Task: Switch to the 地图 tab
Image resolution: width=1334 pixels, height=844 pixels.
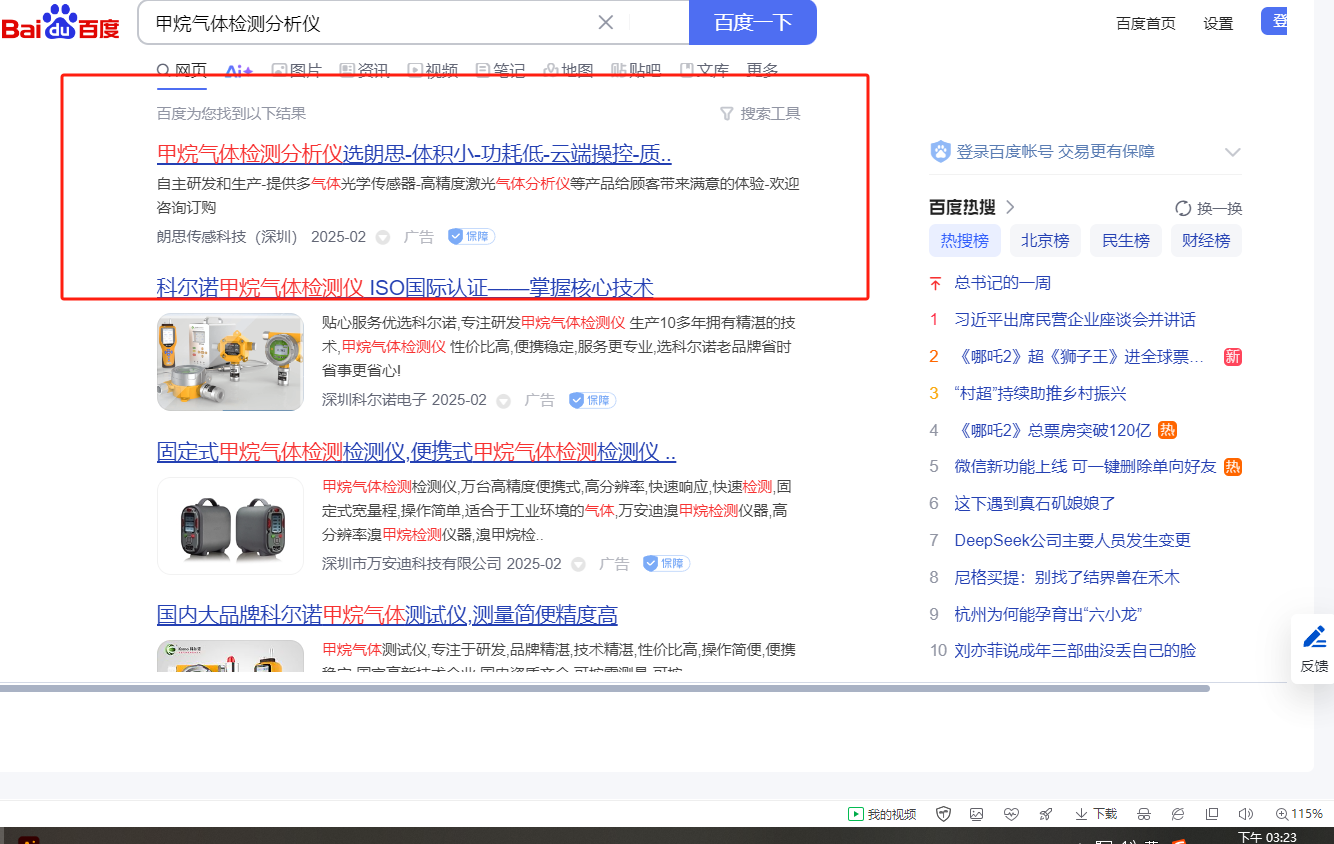Action: click(x=568, y=70)
